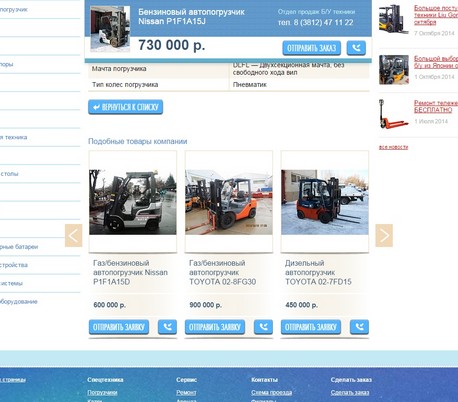The width and height of the screenshot is (458, 402).
Task: Open sidebar menu item ending in стройства
Action: coord(14,265)
